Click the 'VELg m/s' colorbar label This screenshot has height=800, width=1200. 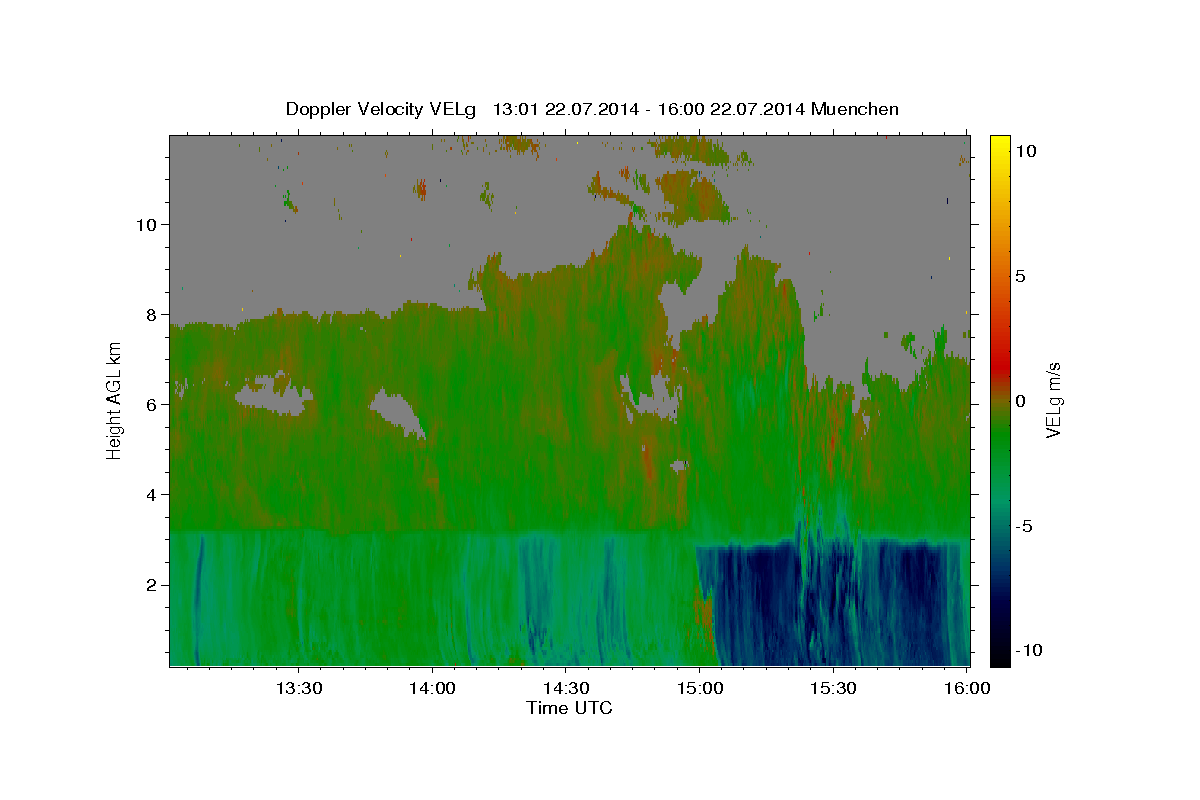click(x=1053, y=401)
